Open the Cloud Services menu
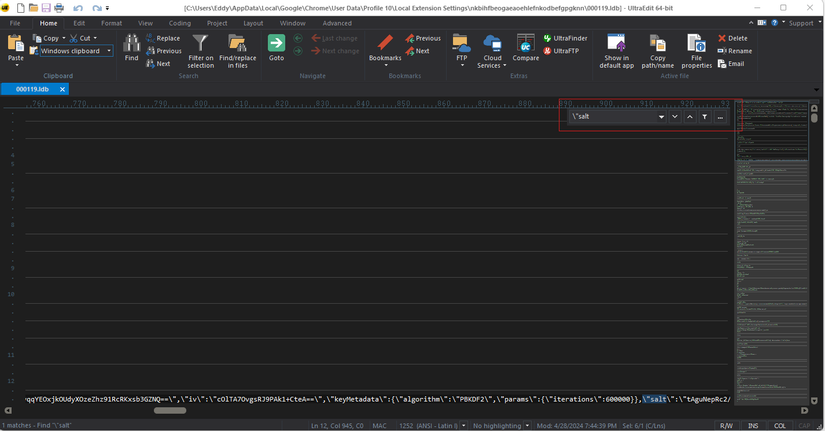Image resolution: width=825 pixels, height=431 pixels. tap(492, 51)
